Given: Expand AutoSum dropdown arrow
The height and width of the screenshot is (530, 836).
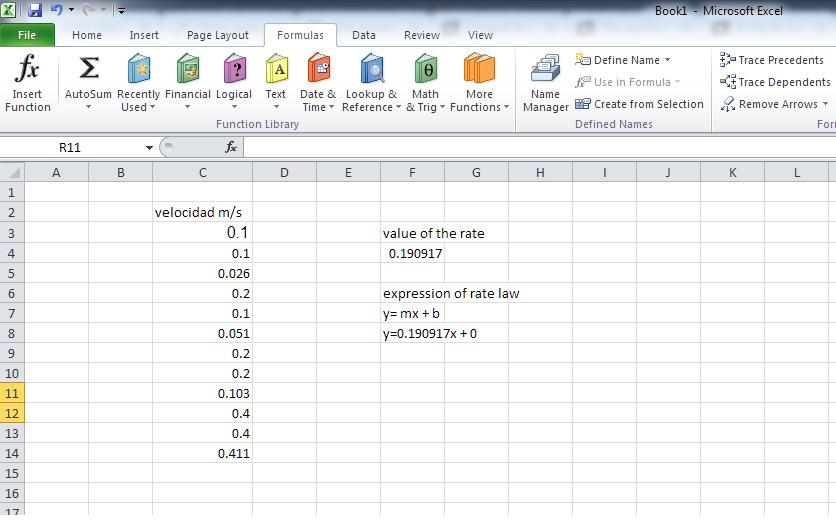Looking at the screenshot, I should point(89,107).
